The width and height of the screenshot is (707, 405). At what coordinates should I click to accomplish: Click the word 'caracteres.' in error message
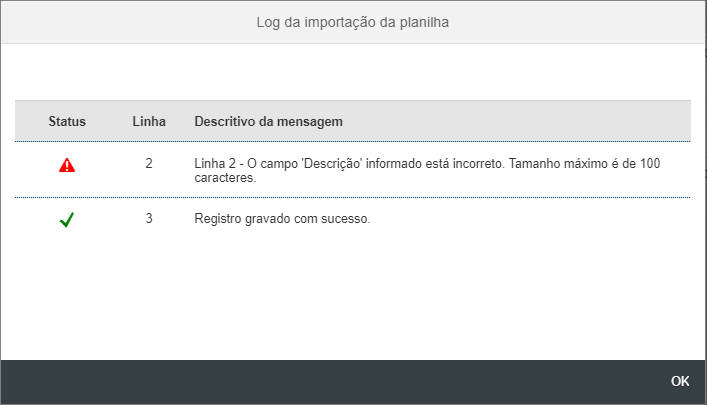226,178
